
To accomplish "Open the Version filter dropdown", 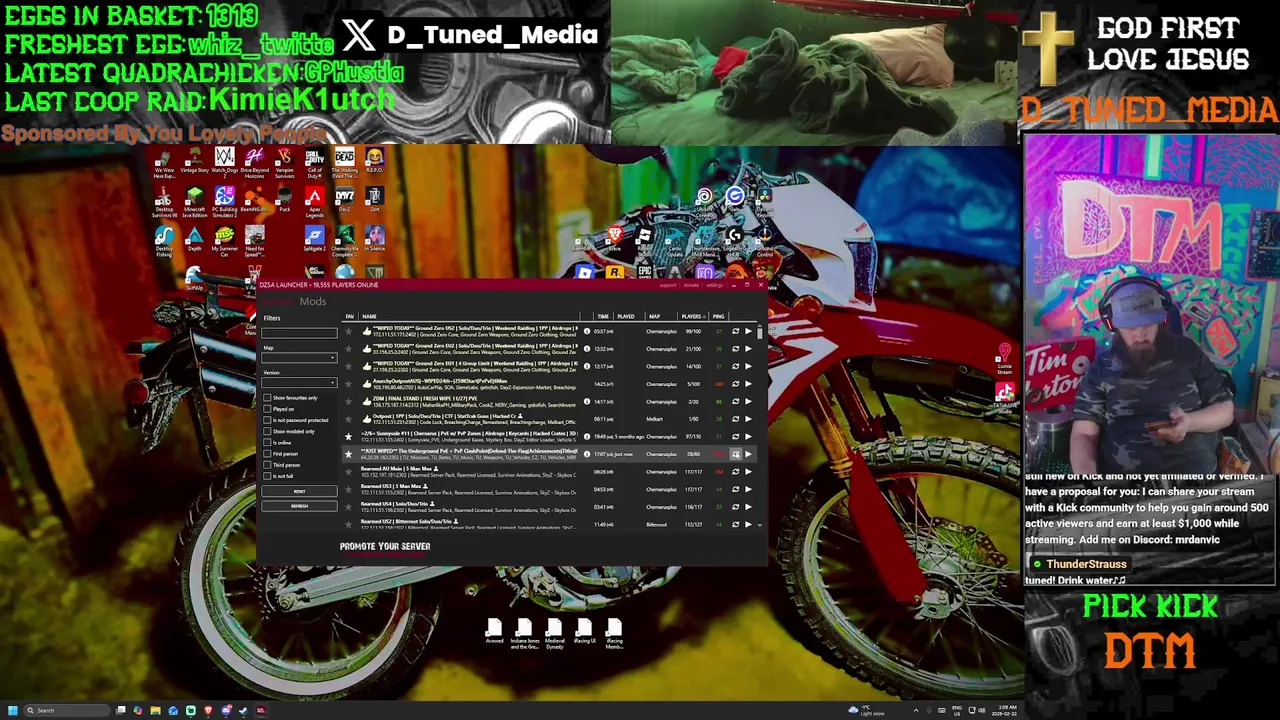I will pyautogui.click(x=299, y=382).
